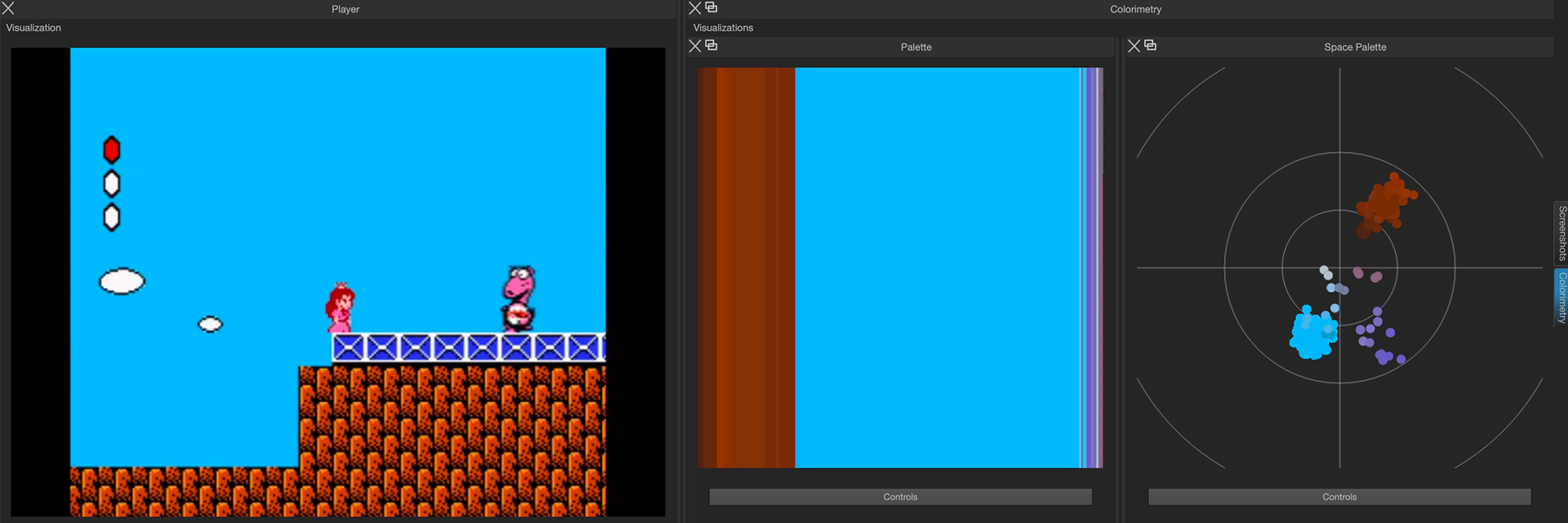The image size is (1568, 523).
Task: Close the Space Palette visualization panel
Action: (1134, 46)
